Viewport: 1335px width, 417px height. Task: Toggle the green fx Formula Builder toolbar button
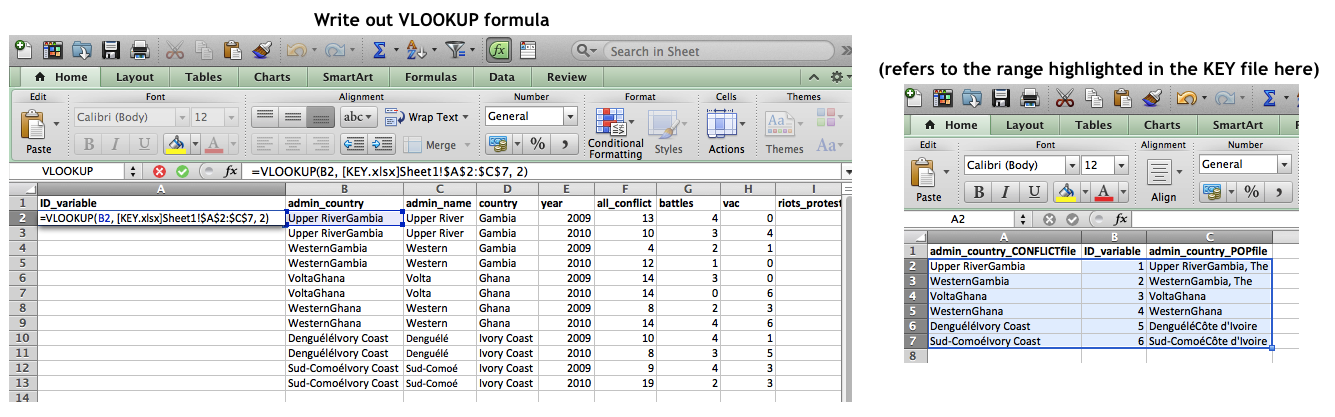499,50
